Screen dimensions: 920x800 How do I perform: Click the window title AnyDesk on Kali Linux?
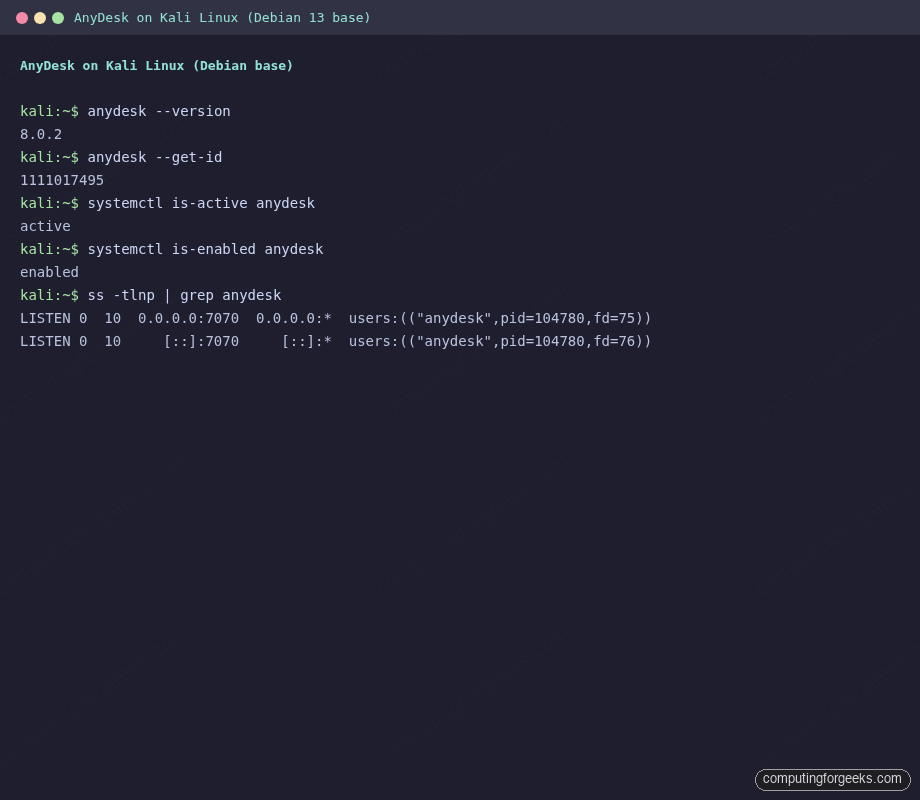tap(221, 17)
